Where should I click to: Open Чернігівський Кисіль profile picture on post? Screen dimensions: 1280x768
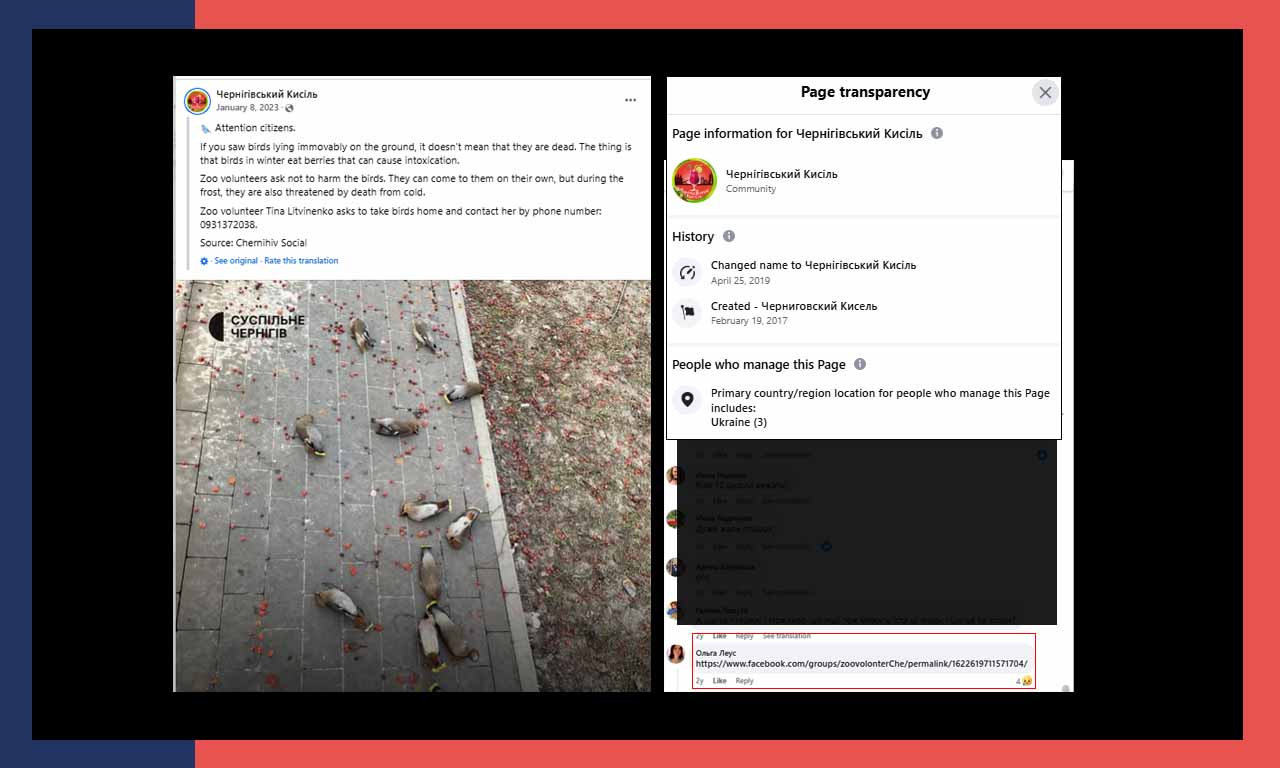(x=197, y=101)
